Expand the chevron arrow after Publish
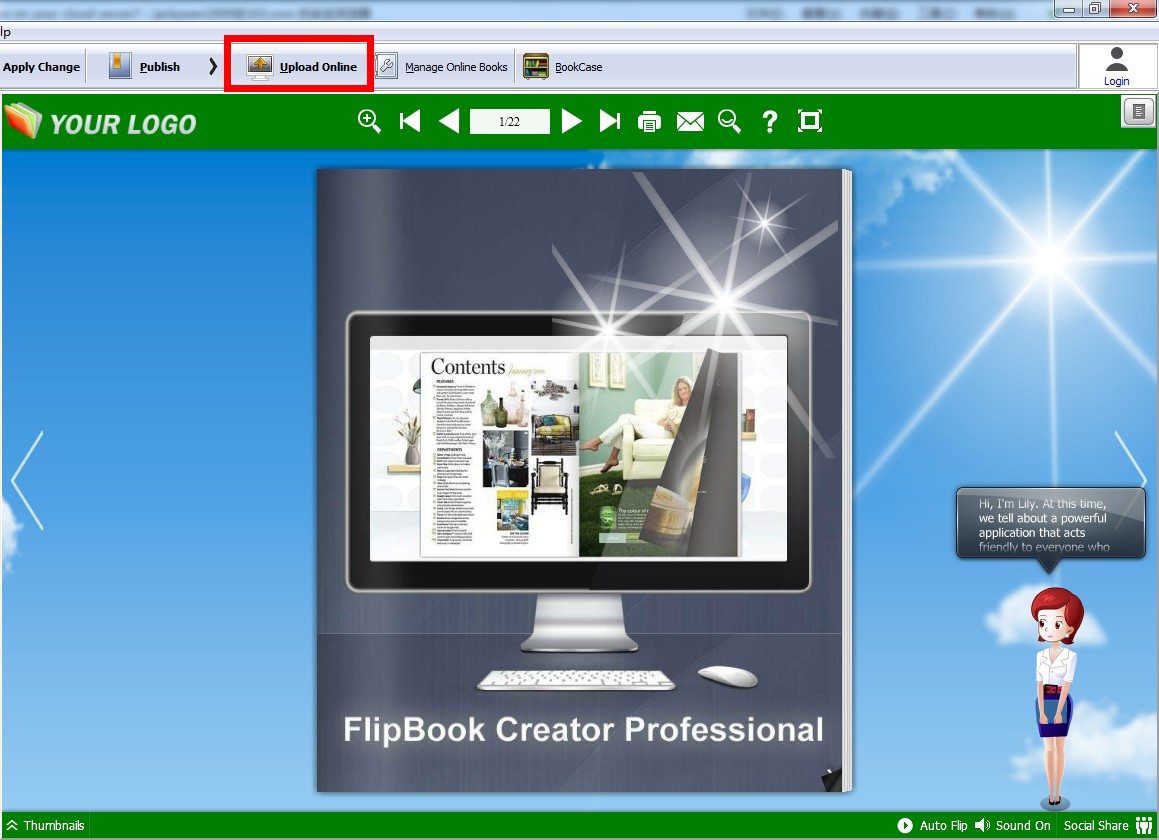1159x840 pixels. click(x=213, y=67)
